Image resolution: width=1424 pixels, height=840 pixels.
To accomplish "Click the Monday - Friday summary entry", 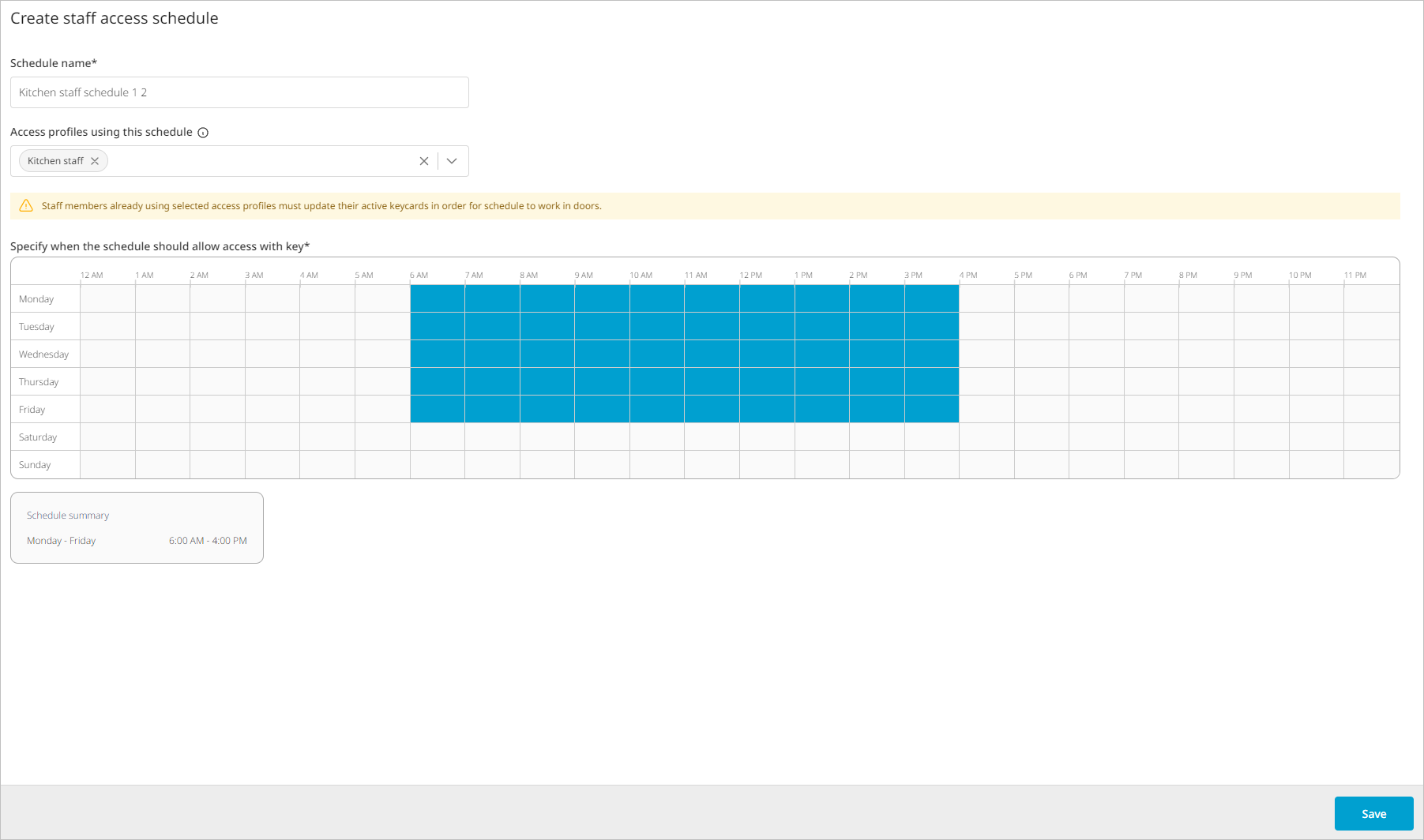I will click(62, 541).
